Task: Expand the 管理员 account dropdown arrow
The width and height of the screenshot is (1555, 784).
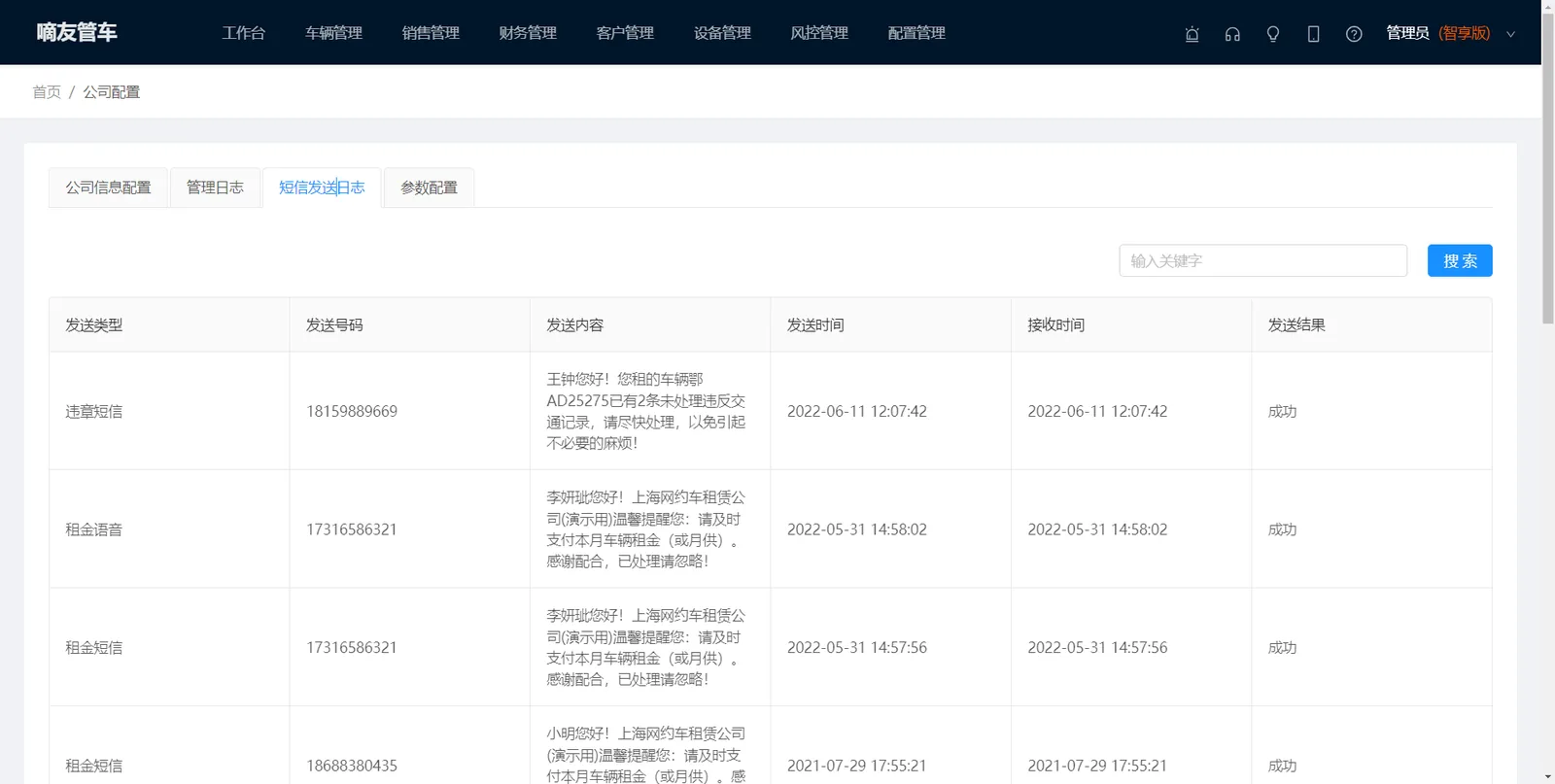Action: point(1510,34)
